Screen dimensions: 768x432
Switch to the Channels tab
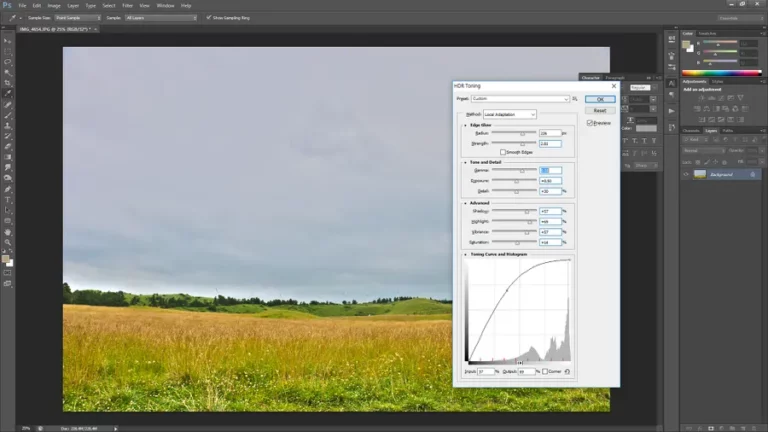(x=691, y=130)
